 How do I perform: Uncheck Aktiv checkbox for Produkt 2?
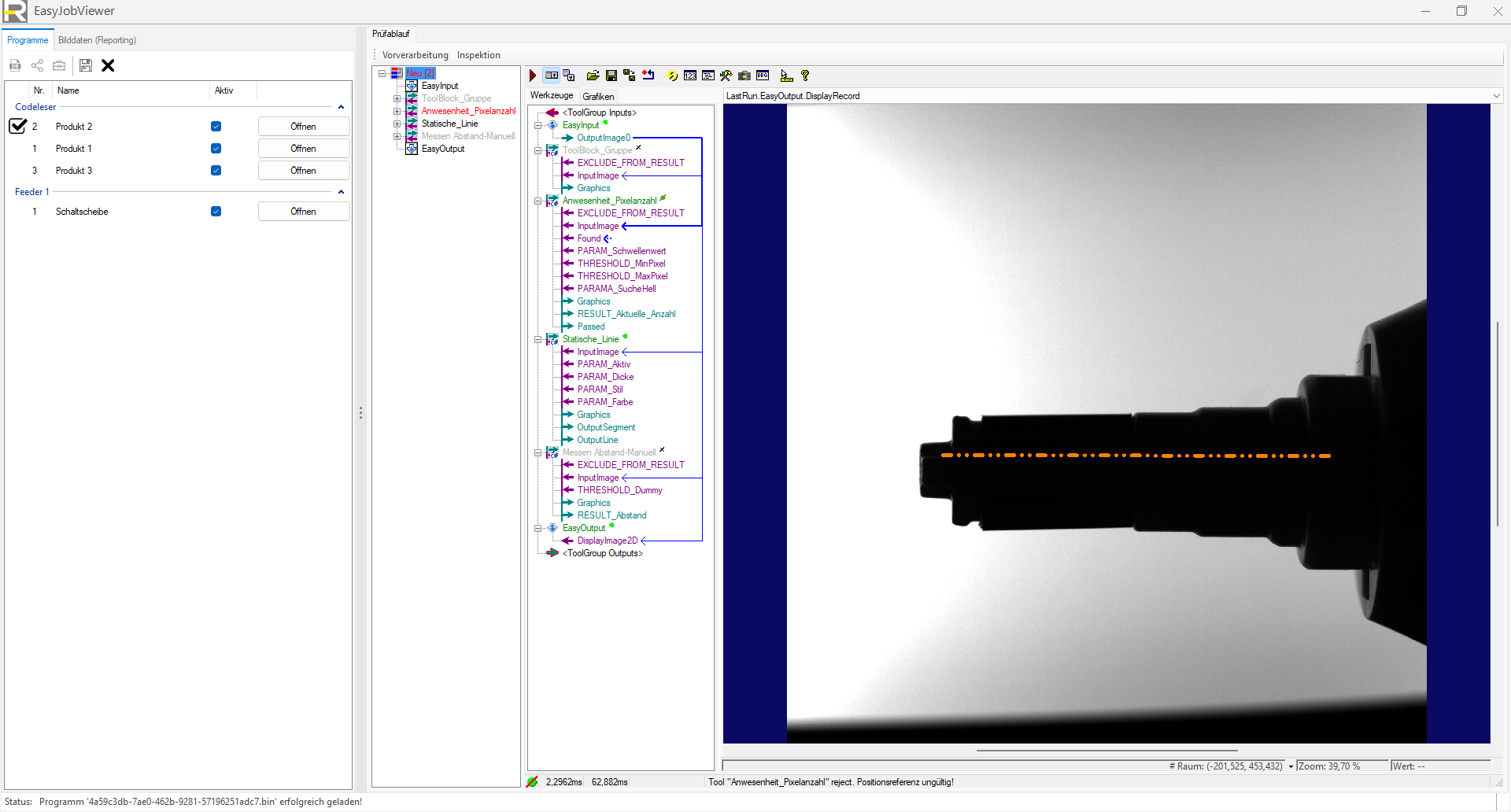click(216, 127)
